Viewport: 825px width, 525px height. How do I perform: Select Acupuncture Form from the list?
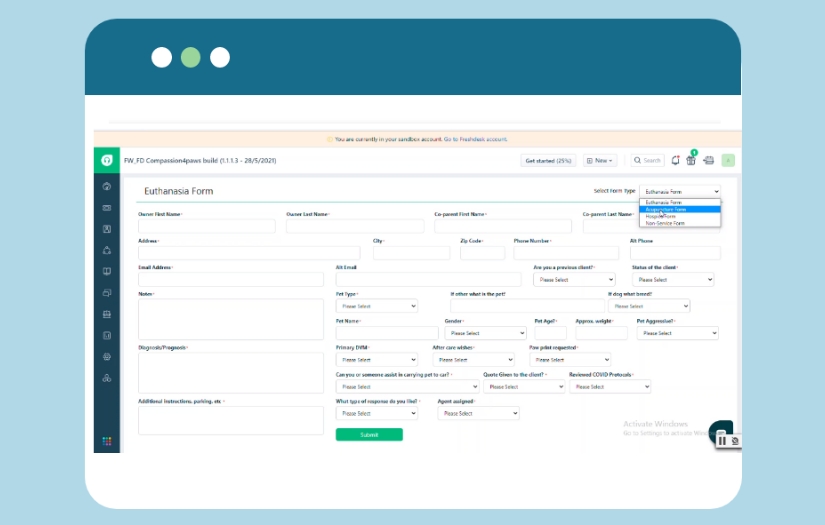[x=666, y=209]
